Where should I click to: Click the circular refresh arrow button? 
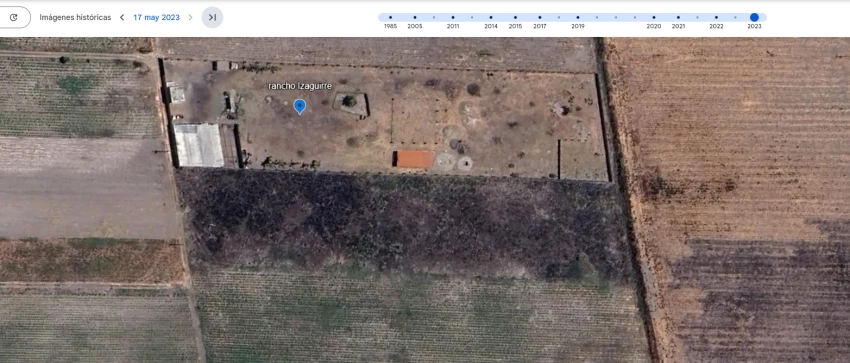pyautogui.click(x=14, y=17)
